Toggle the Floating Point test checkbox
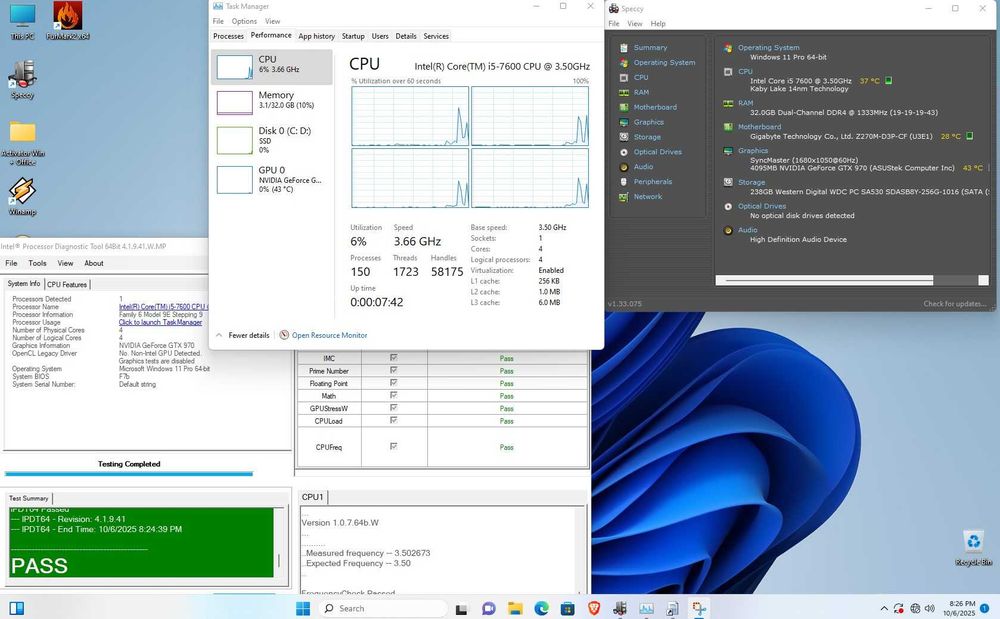Image resolution: width=1000 pixels, height=619 pixels. tap(393, 383)
